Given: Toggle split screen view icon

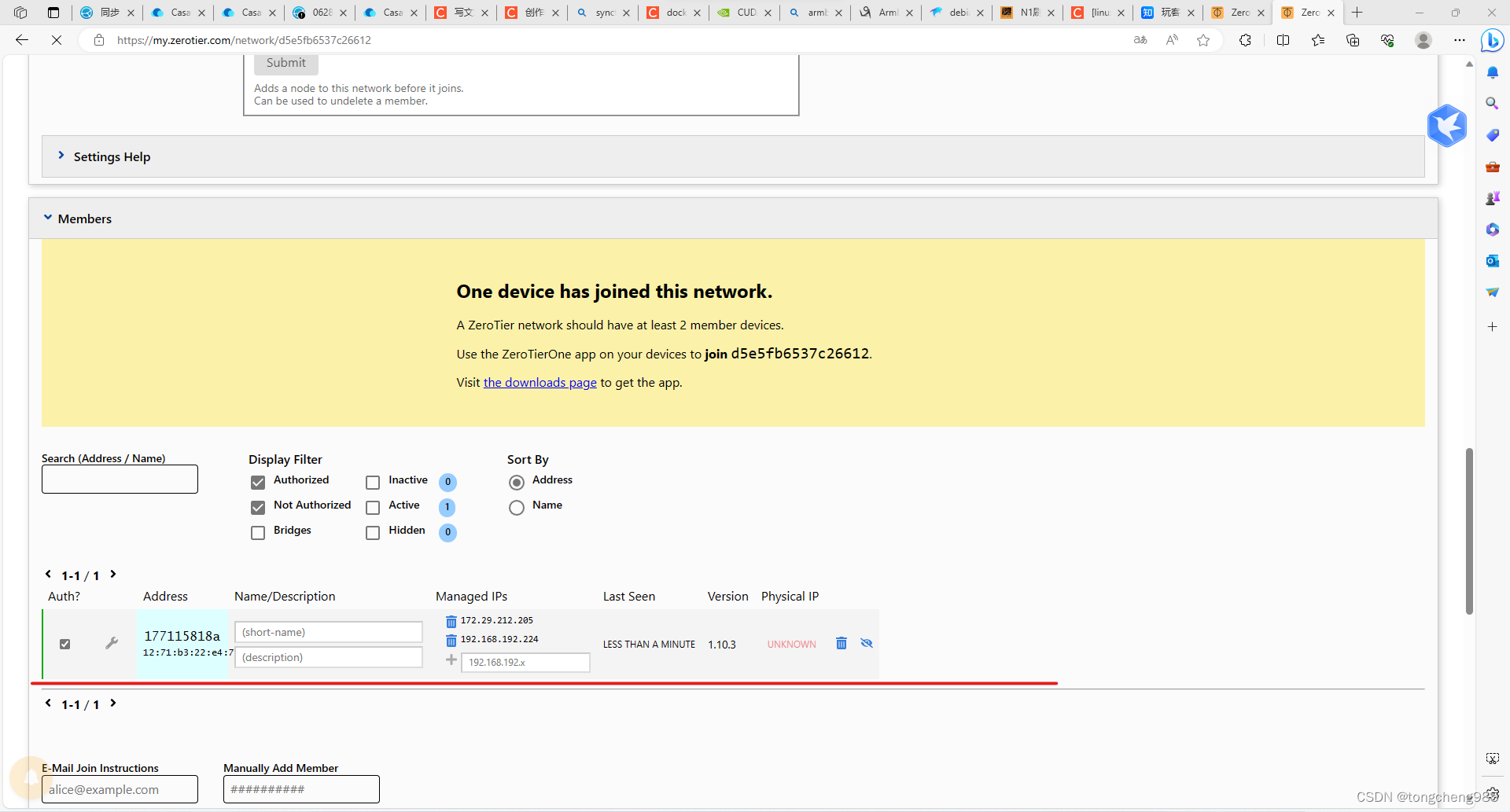Looking at the screenshot, I should click(x=1283, y=40).
